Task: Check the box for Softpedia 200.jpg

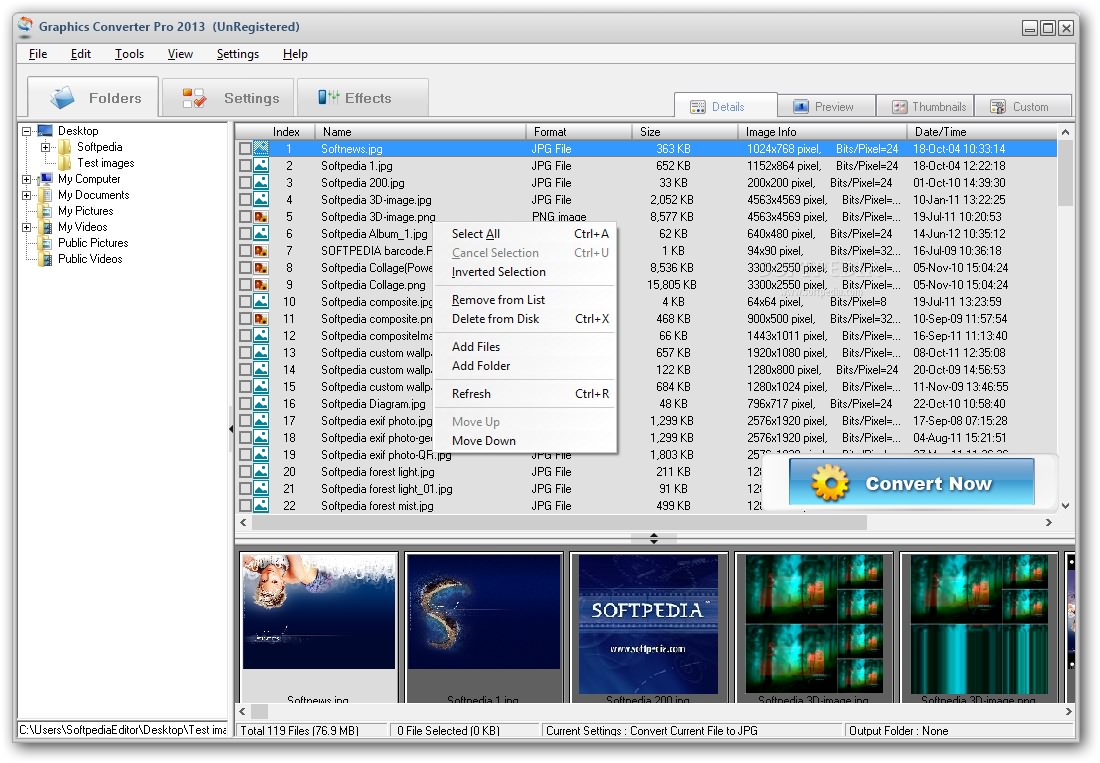Action: (245, 182)
